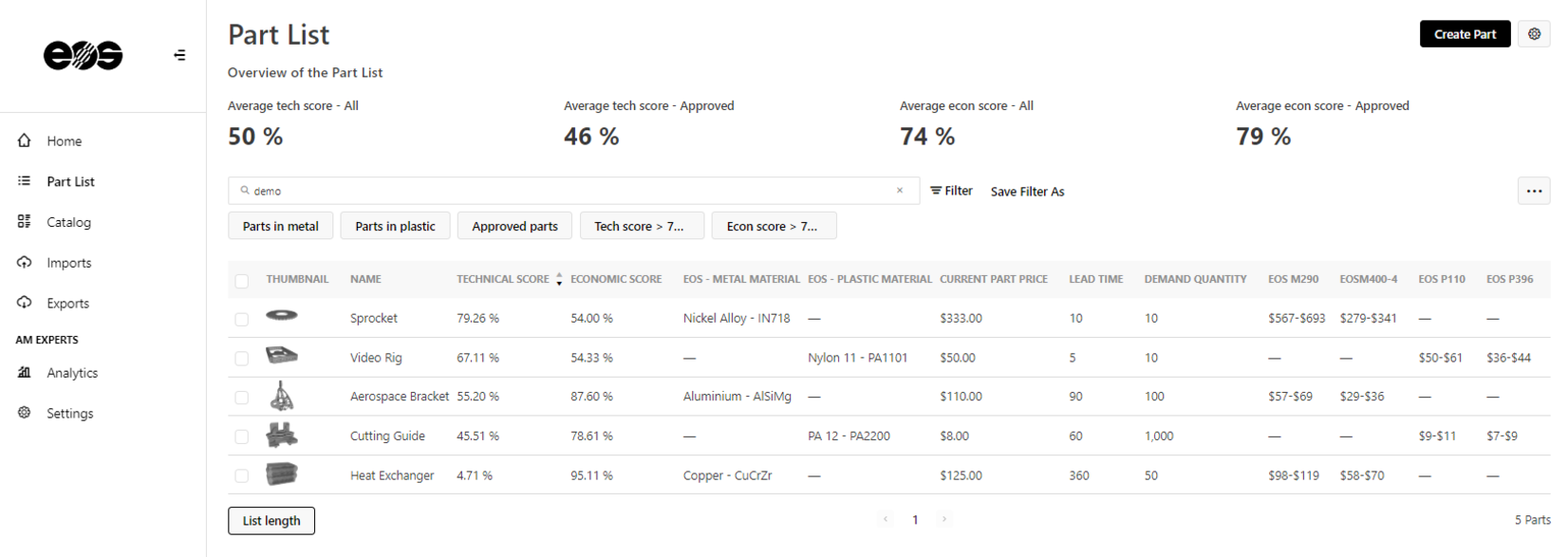Viewport: 1568px width, 557px height.
Task: Click the Aerospace Bracket thumbnail
Action: (x=282, y=396)
